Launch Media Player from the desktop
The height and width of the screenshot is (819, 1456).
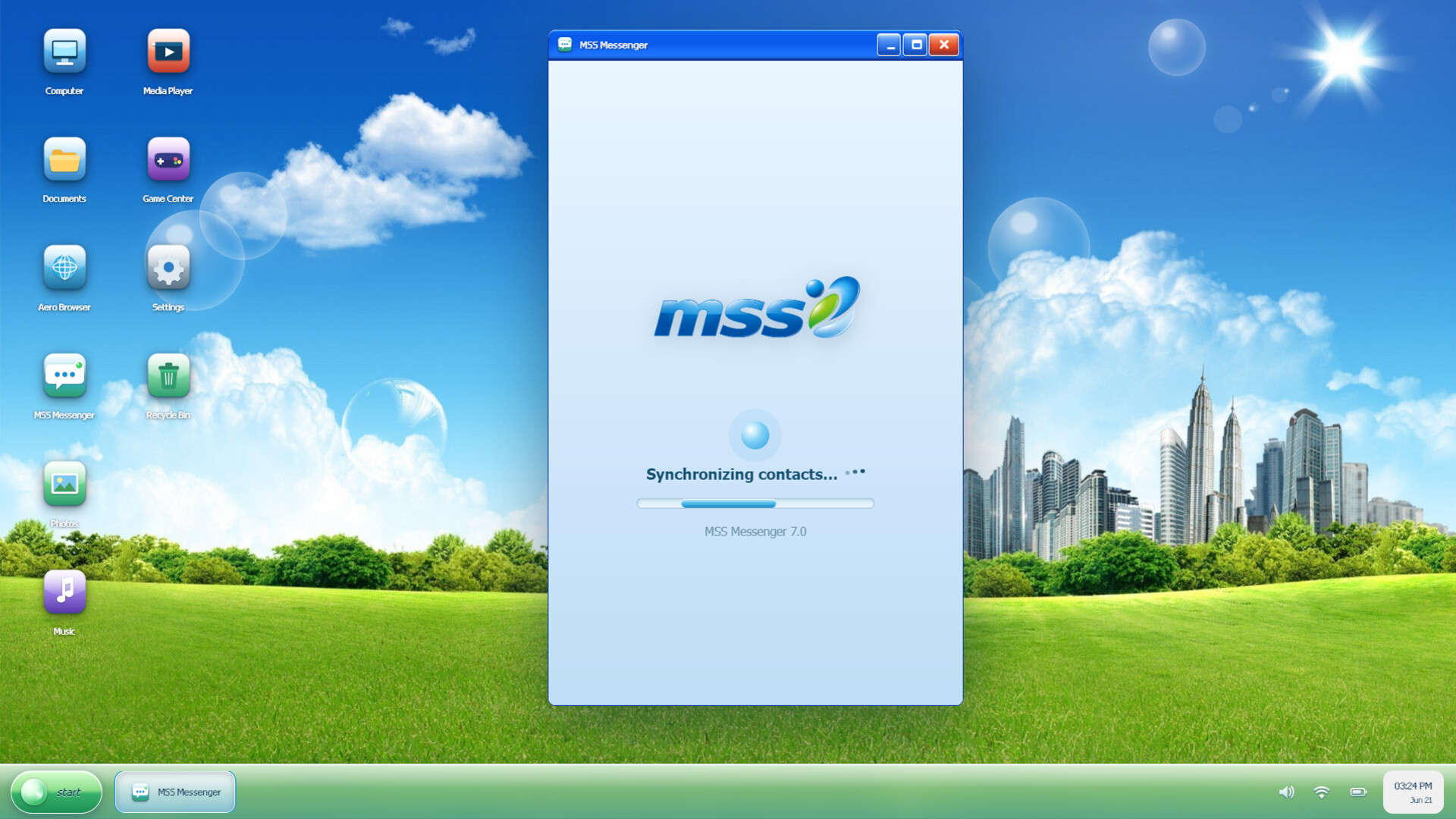click(168, 52)
